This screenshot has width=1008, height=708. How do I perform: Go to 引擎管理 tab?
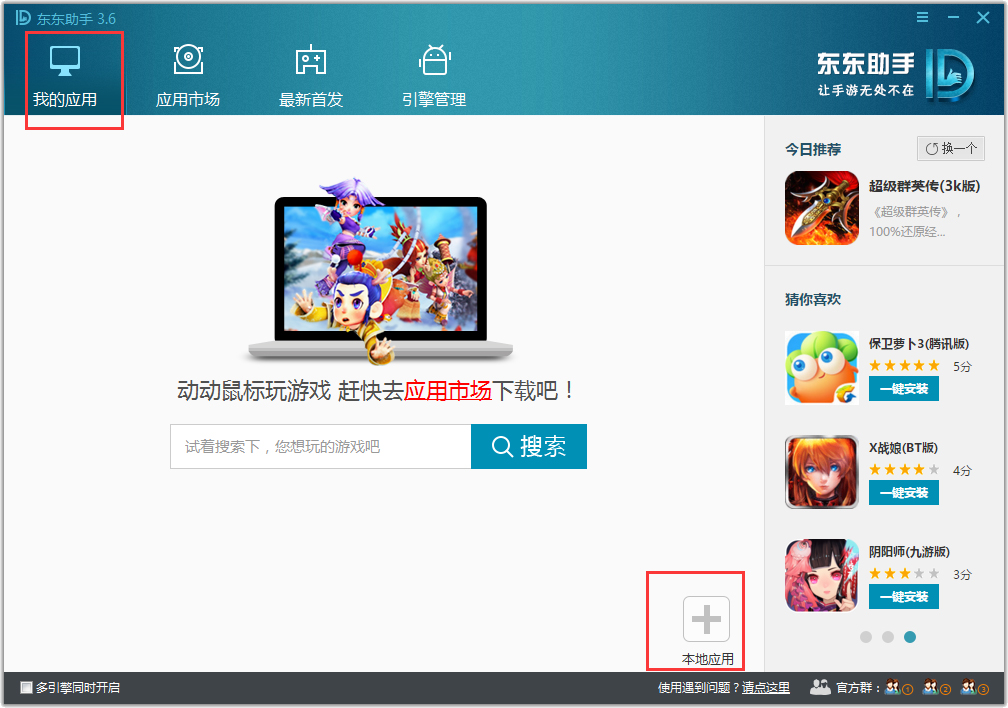(x=434, y=77)
